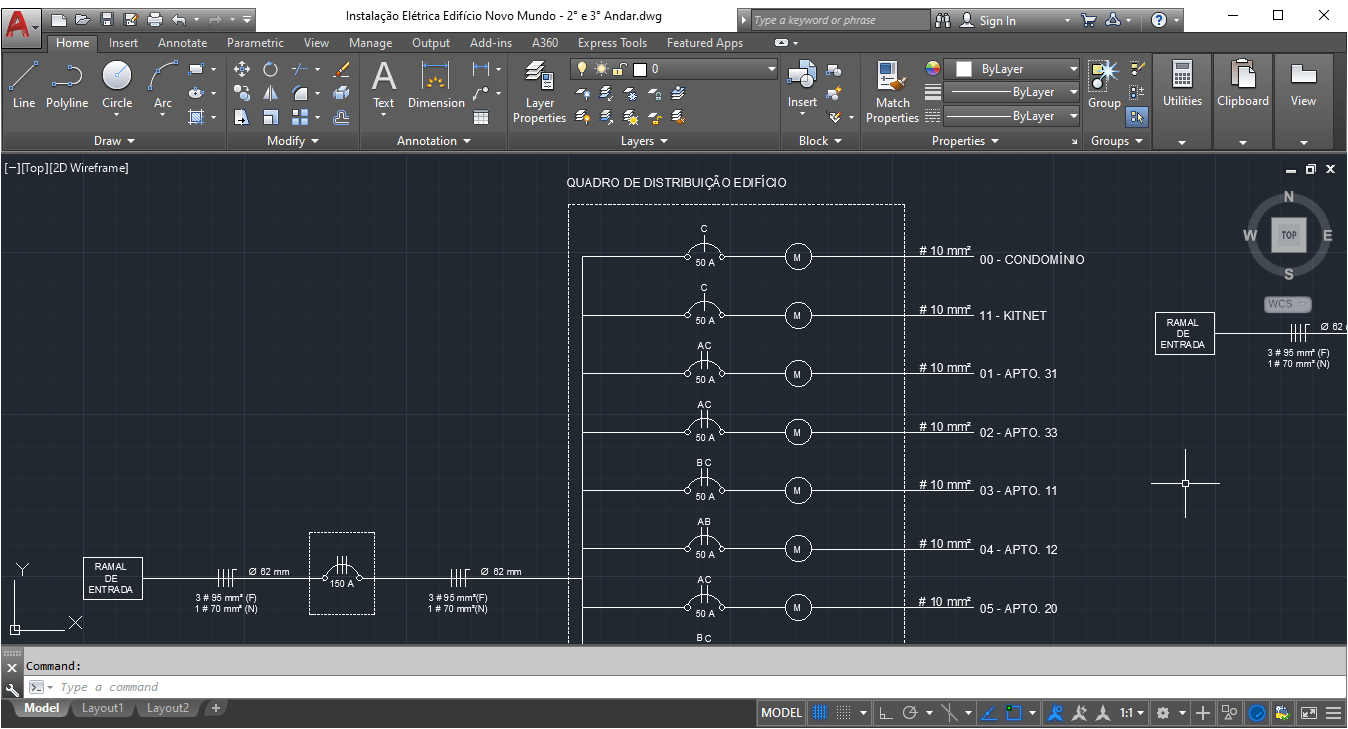Expand the Clipboard panel
This screenshot has height=729, width=1348.
(x=1243, y=142)
